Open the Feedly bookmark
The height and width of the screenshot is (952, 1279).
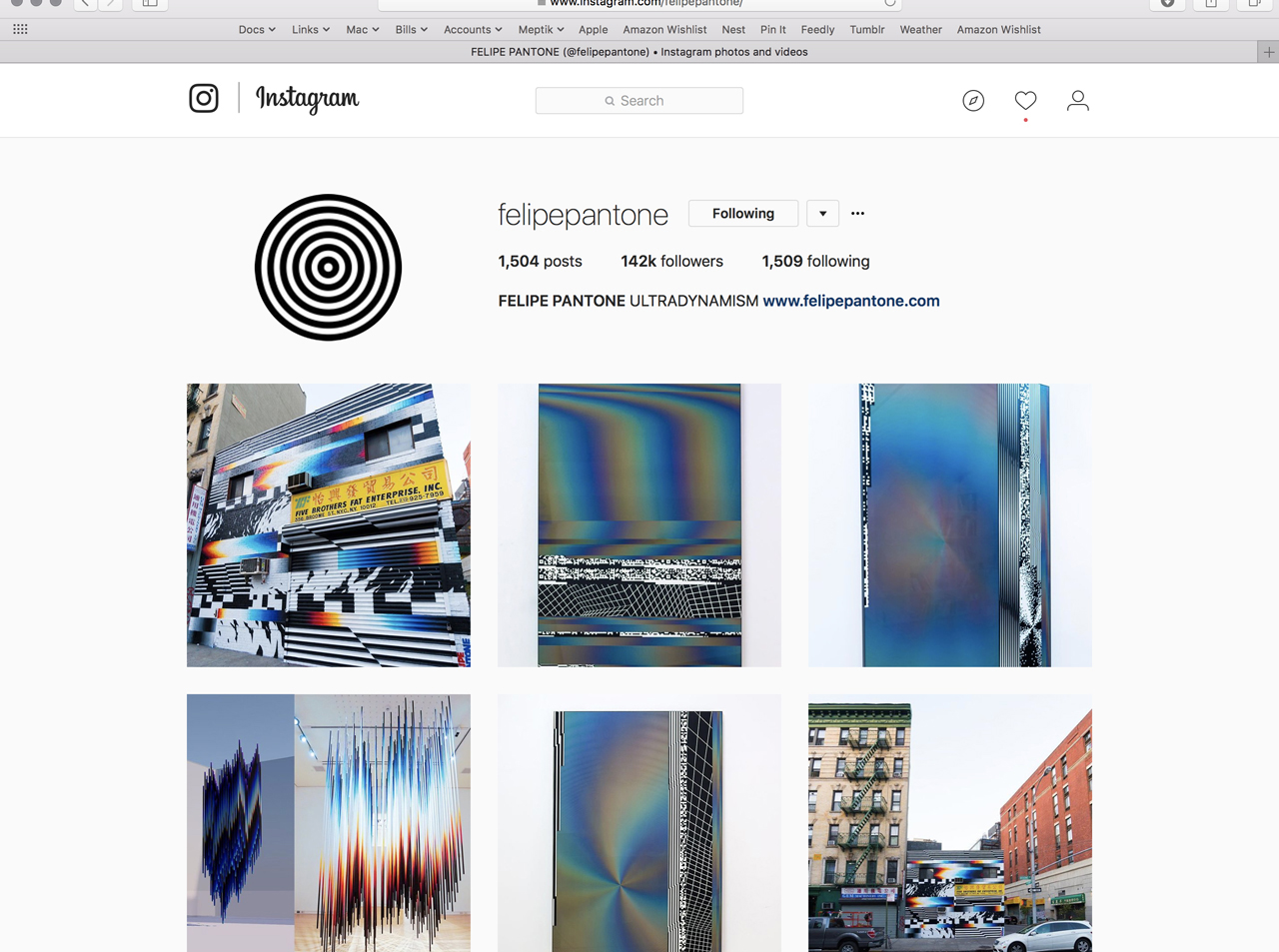(x=817, y=30)
